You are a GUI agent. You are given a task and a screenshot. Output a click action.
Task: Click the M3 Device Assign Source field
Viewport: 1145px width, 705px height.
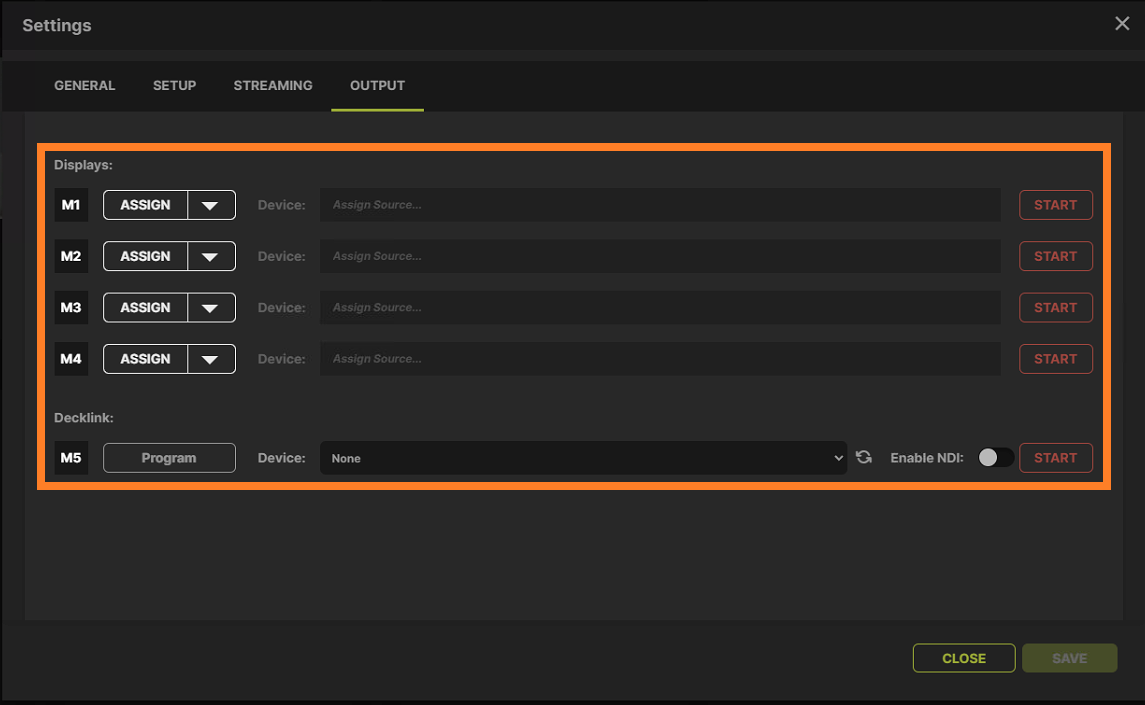coord(659,307)
